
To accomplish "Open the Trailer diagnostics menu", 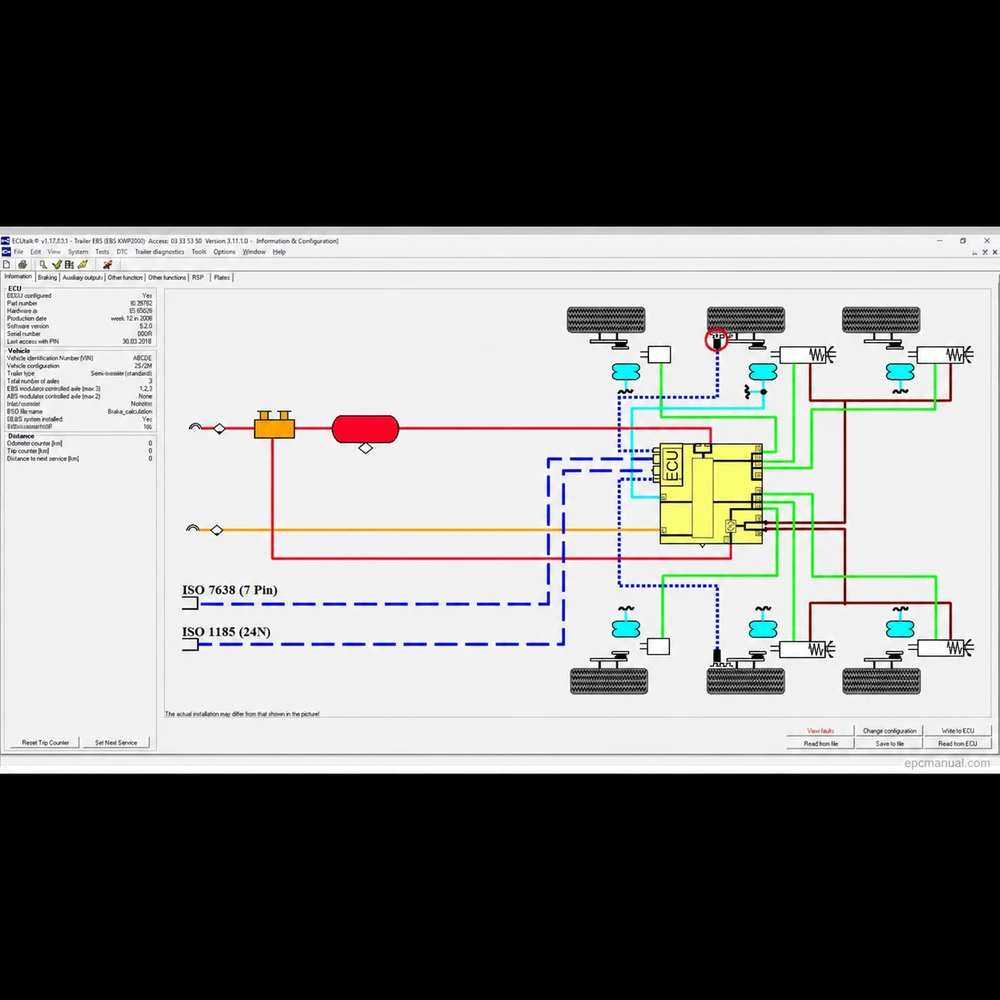I will pos(159,252).
